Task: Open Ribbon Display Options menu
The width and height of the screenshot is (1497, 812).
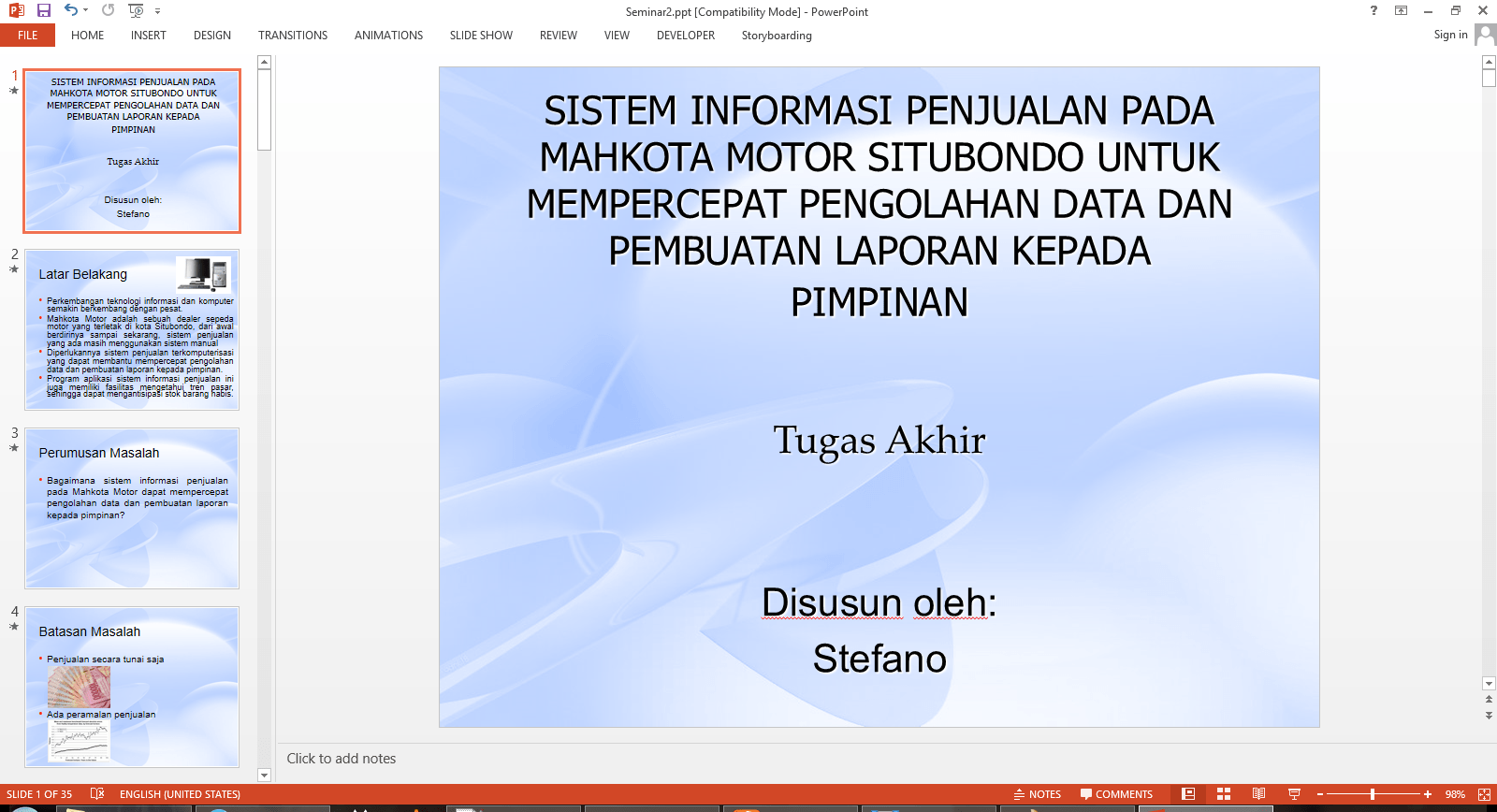Action: 1401,11
